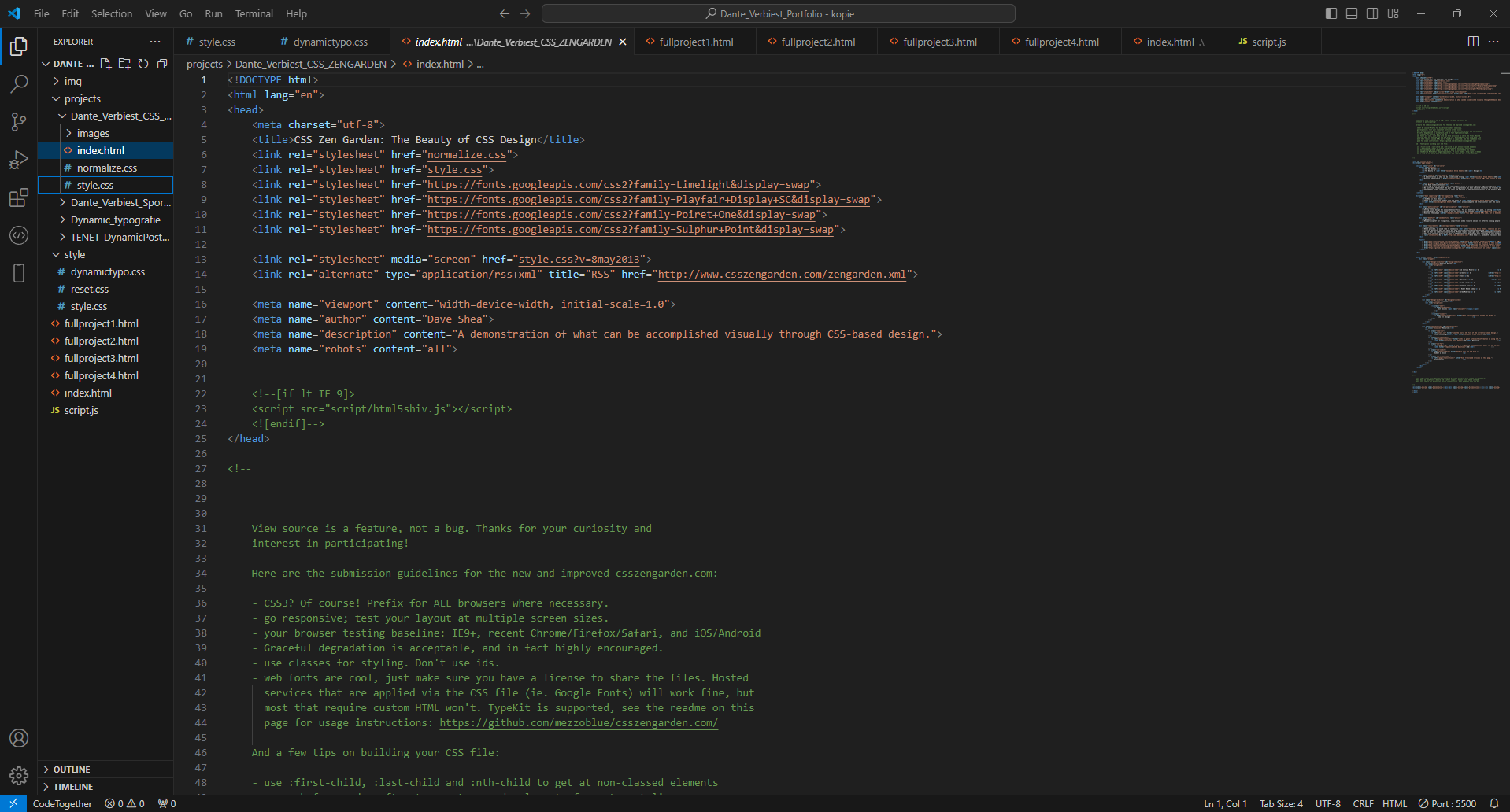This screenshot has width=1510, height=812.
Task: Expand the images folder
Action: [105, 133]
